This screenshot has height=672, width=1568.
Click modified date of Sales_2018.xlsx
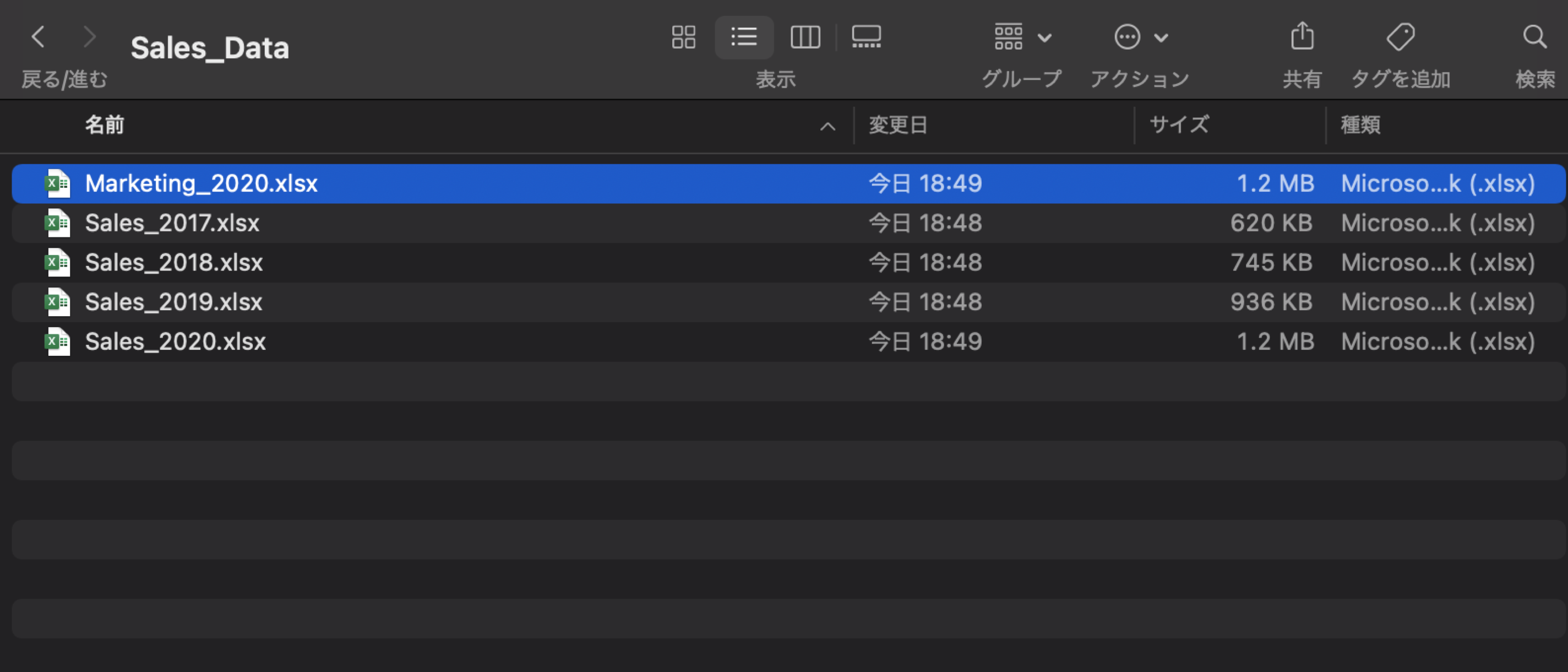coord(925,263)
